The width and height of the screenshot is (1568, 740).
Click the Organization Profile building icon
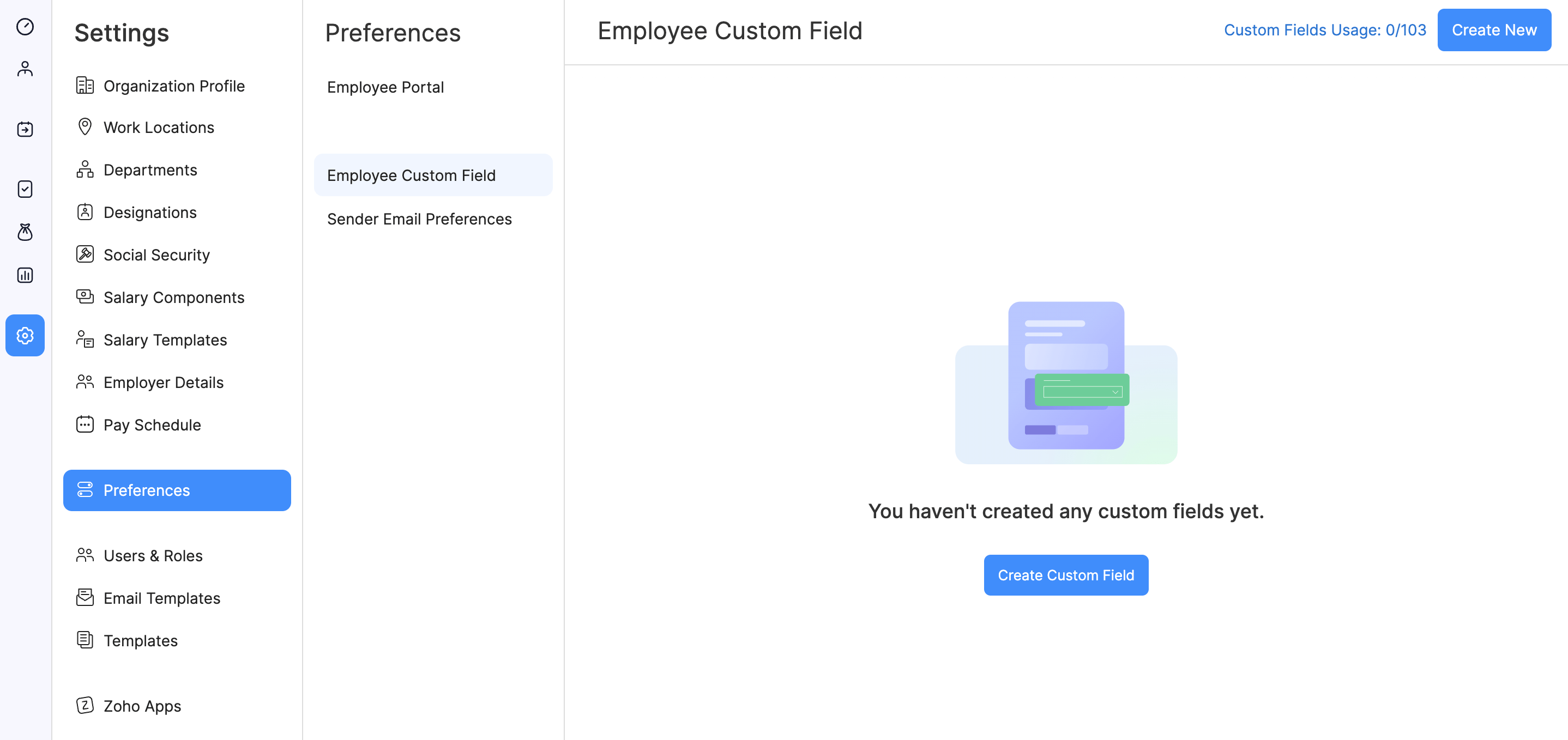click(x=85, y=86)
